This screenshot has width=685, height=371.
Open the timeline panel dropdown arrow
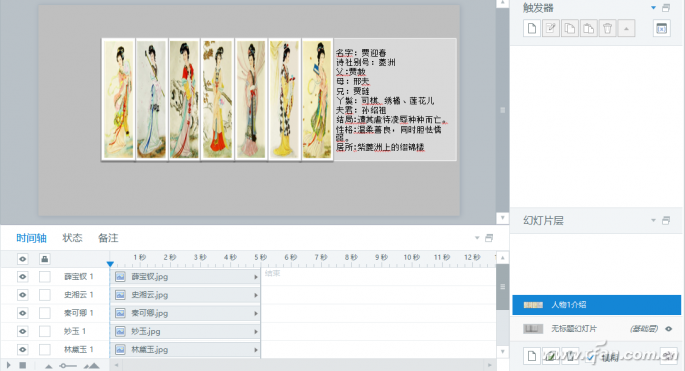(477, 238)
